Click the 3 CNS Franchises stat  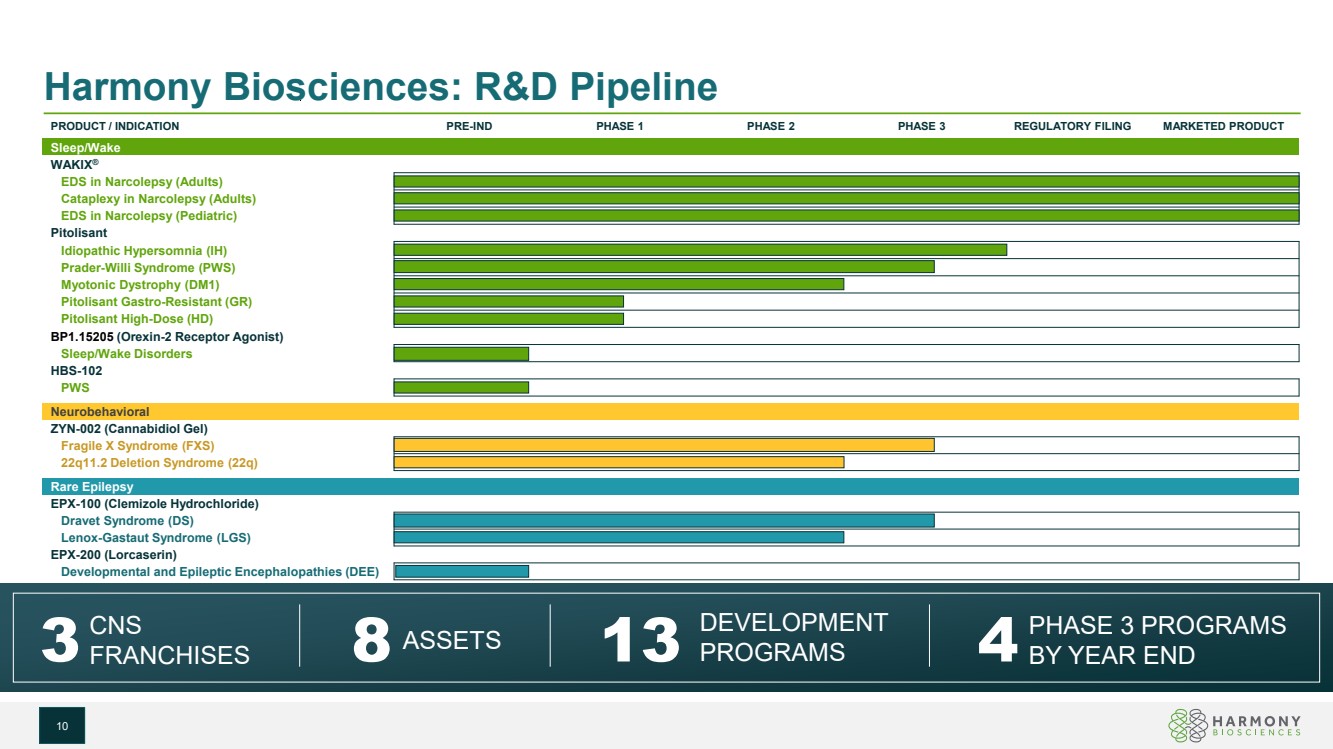click(146, 640)
